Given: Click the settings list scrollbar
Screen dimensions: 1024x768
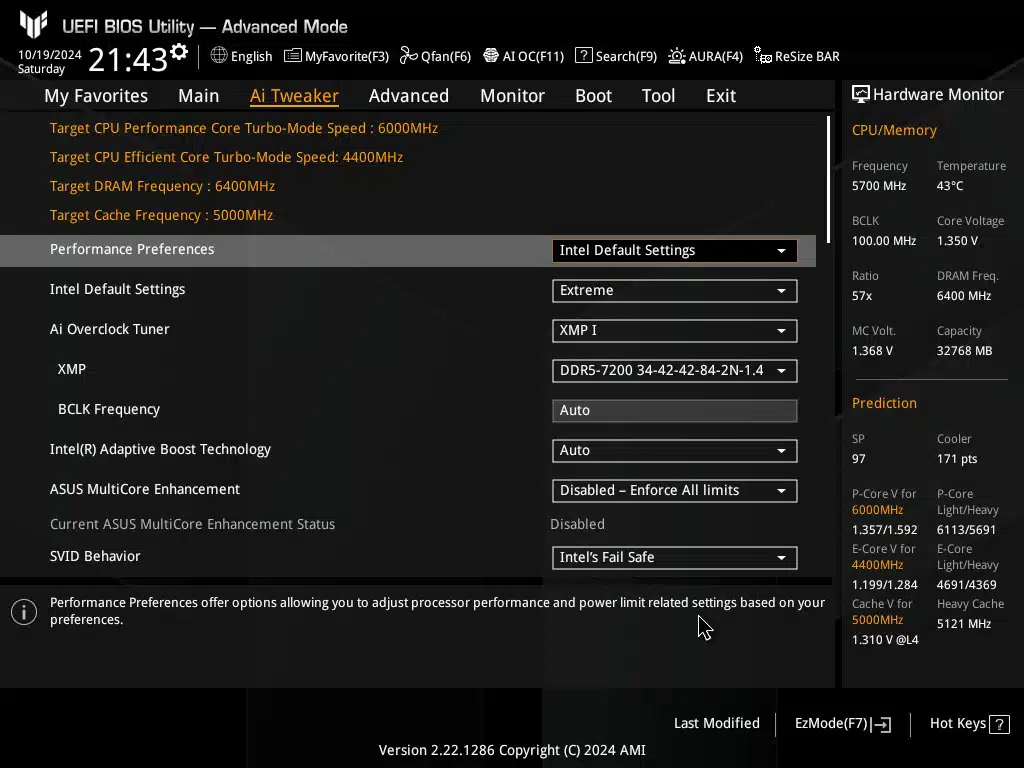Looking at the screenshot, I should click(829, 180).
